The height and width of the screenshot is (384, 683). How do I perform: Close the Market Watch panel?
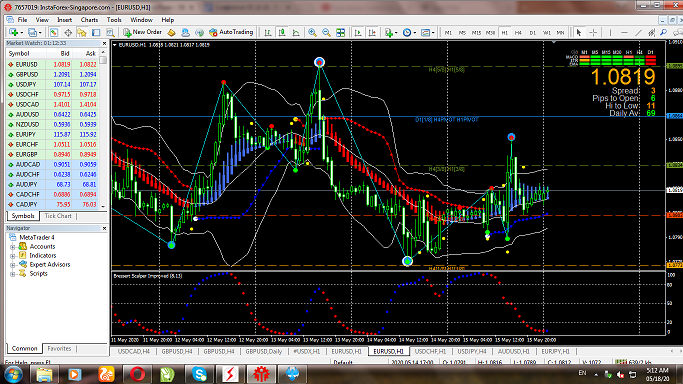pyautogui.click(x=104, y=44)
